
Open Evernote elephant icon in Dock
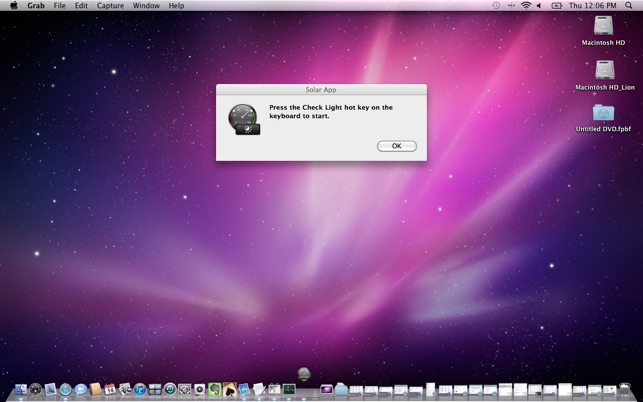pyautogui.click(x=214, y=389)
